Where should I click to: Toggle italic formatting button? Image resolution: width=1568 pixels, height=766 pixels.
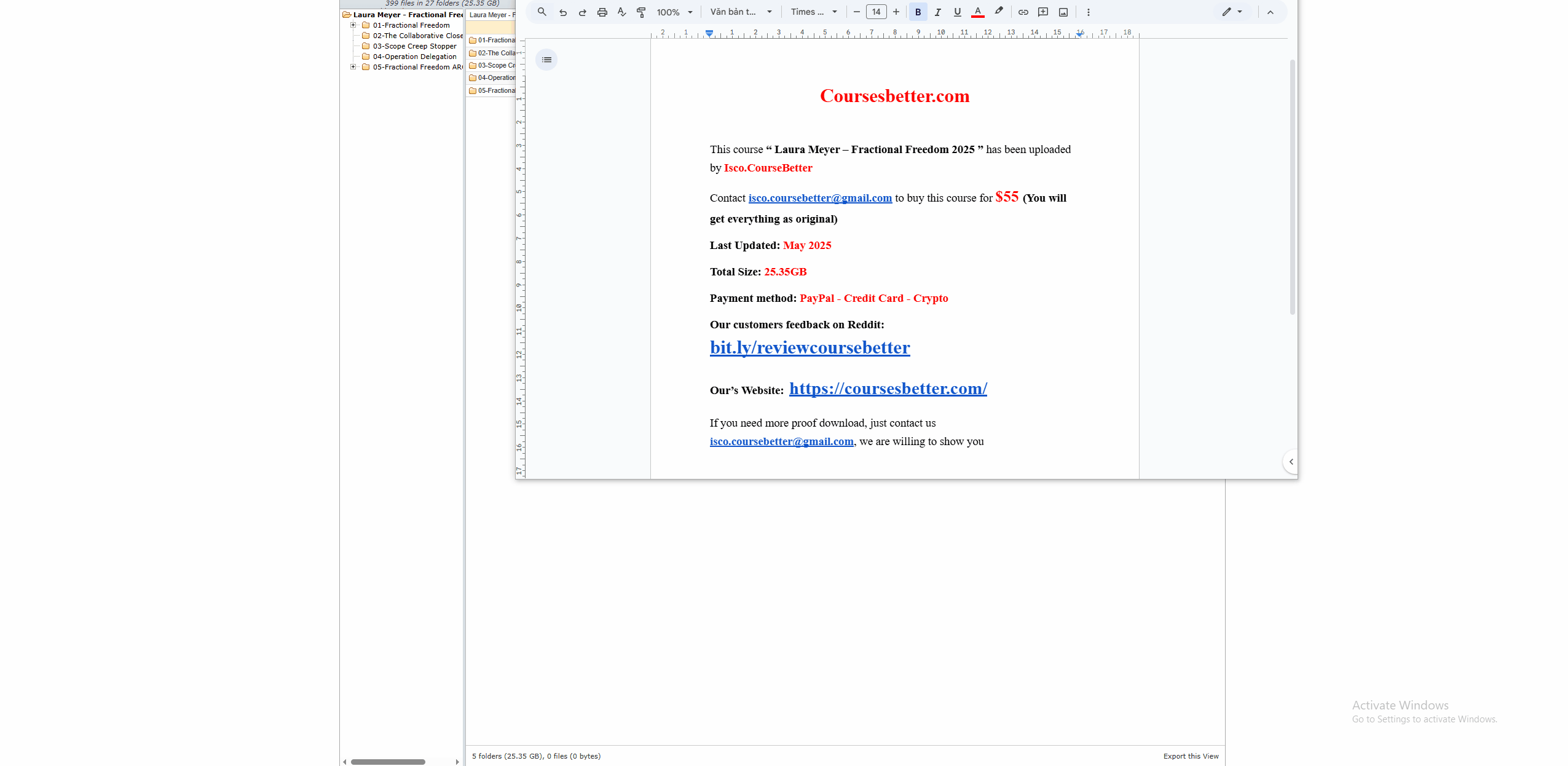pyautogui.click(x=937, y=12)
